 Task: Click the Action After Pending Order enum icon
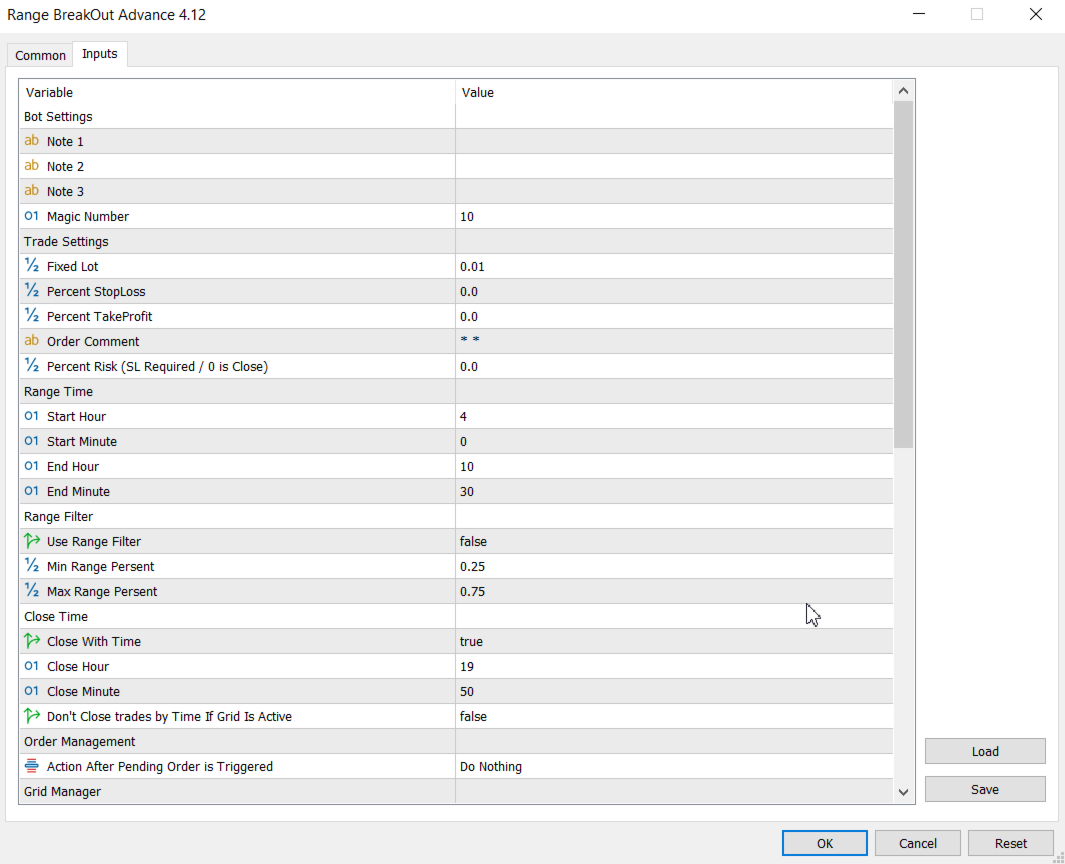[x=31, y=766]
